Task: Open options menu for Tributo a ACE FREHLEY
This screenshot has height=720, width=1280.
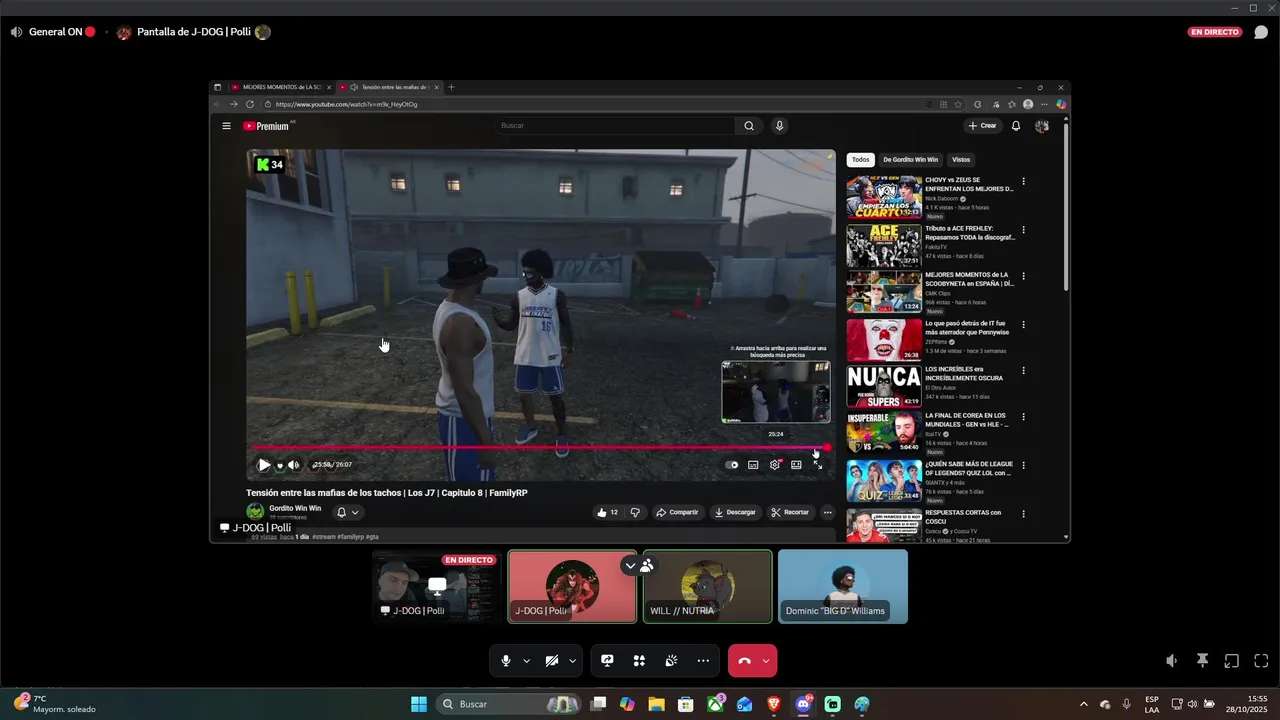Action: [x=1023, y=229]
